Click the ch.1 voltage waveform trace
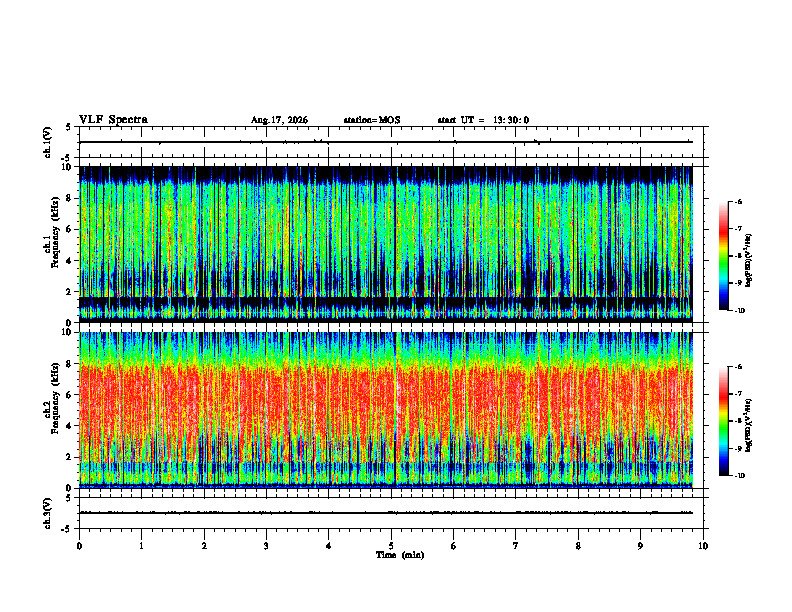792x612 pixels. coord(386,142)
